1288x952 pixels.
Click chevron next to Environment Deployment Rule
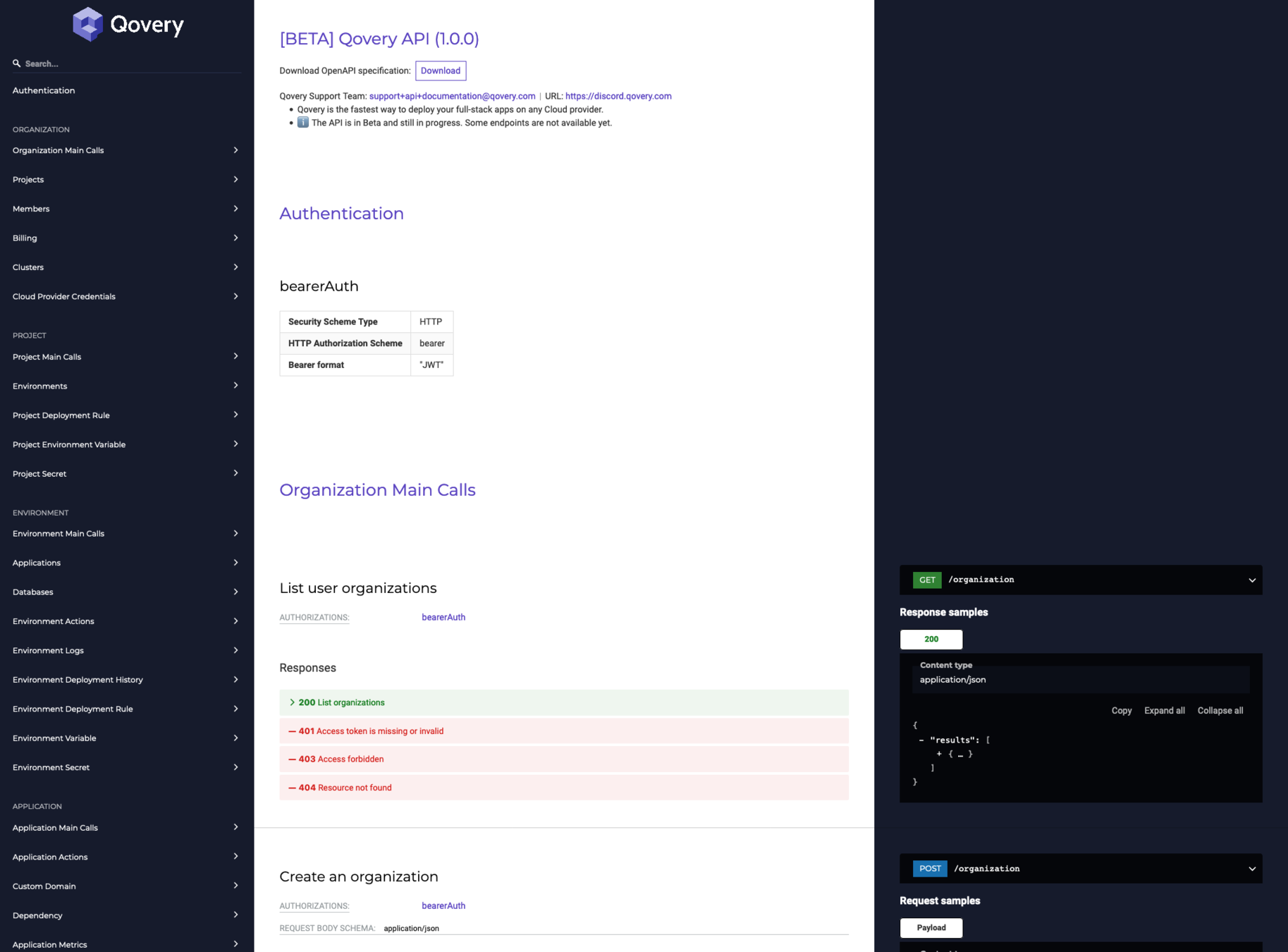[x=235, y=709]
